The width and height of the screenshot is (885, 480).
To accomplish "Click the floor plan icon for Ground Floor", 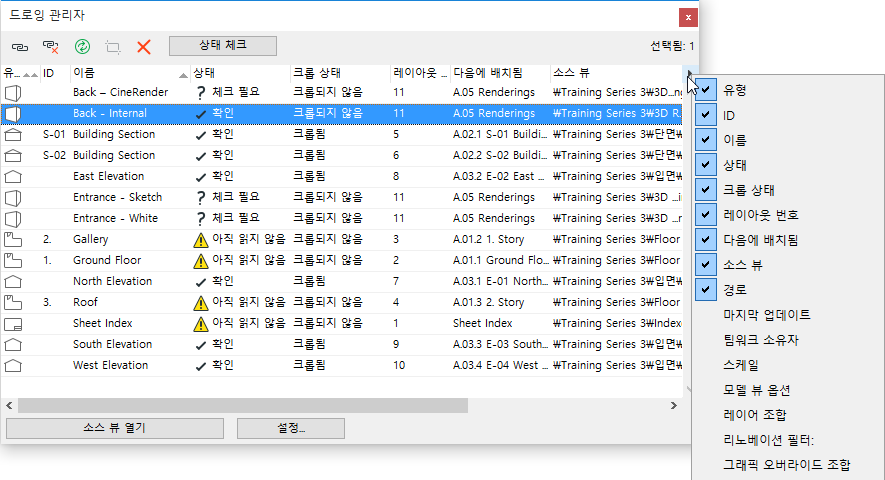I will pyautogui.click(x=13, y=260).
